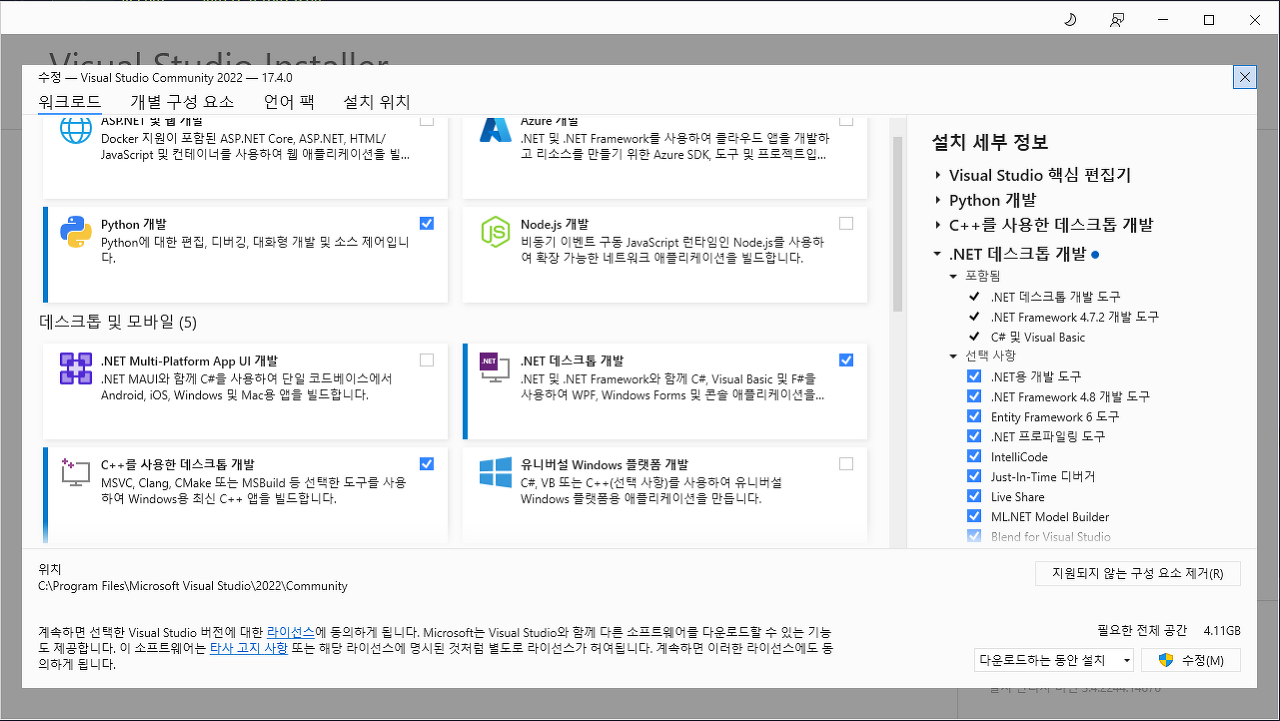Uncheck the Just-In-Time 디버거 option
This screenshot has width=1280, height=721.
pos(974,476)
